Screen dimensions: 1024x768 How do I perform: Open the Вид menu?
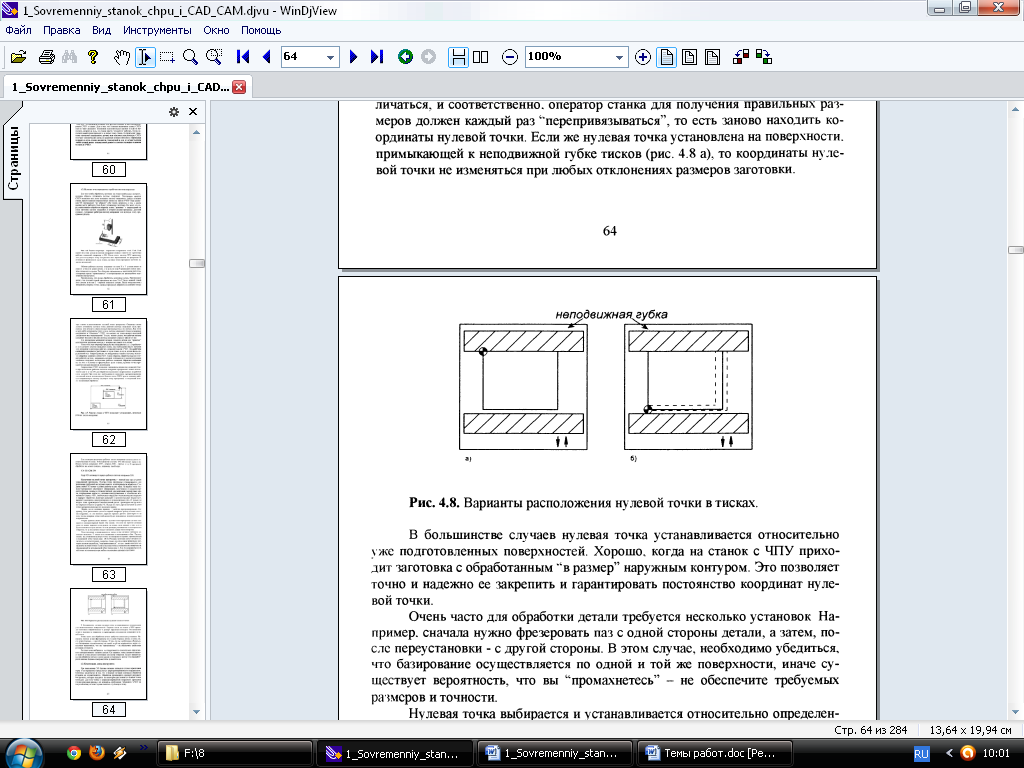[x=101, y=30]
